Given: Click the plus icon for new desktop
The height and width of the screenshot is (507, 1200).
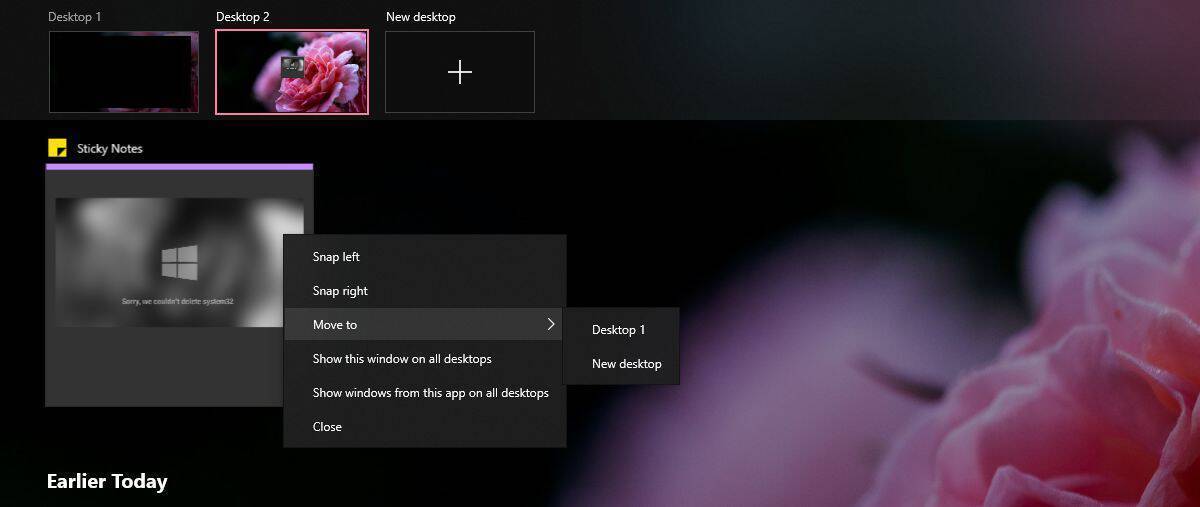Looking at the screenshot, I should click(460, 72).
